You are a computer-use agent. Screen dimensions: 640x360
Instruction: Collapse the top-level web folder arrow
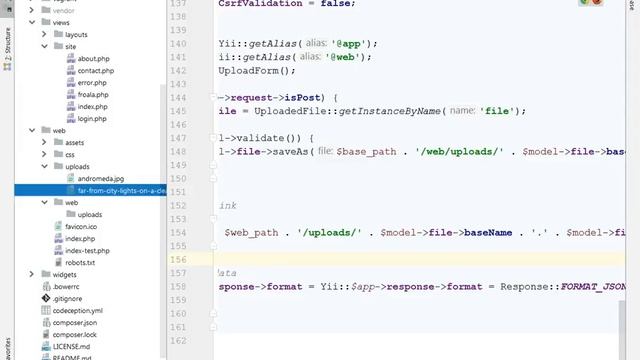coord(32,130)
